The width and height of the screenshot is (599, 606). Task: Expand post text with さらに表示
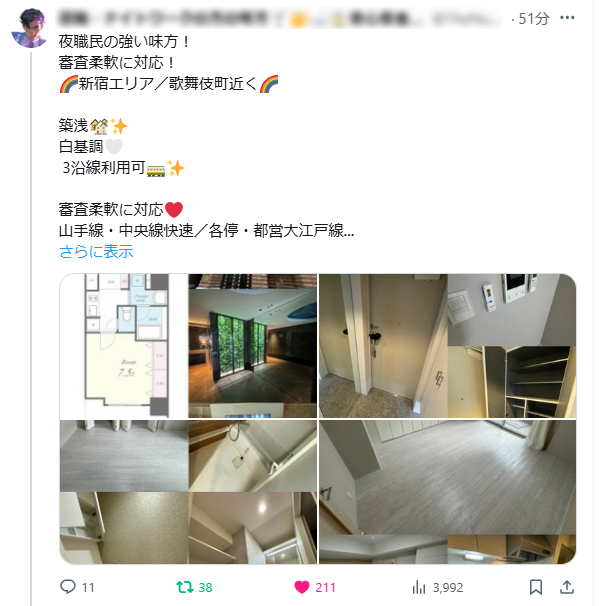[x=96, y=252]
